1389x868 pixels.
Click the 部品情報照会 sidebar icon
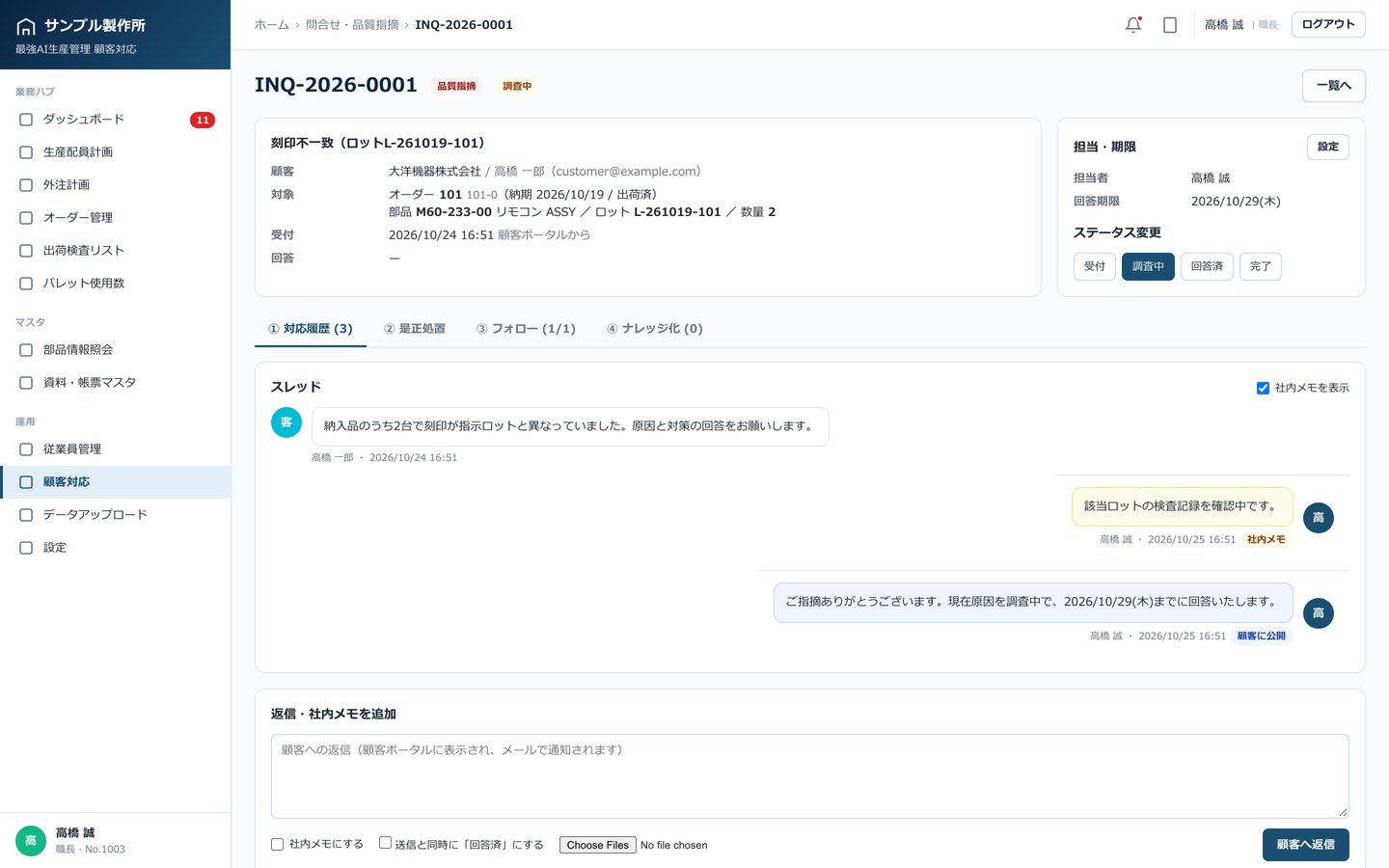tap(26, 350)
